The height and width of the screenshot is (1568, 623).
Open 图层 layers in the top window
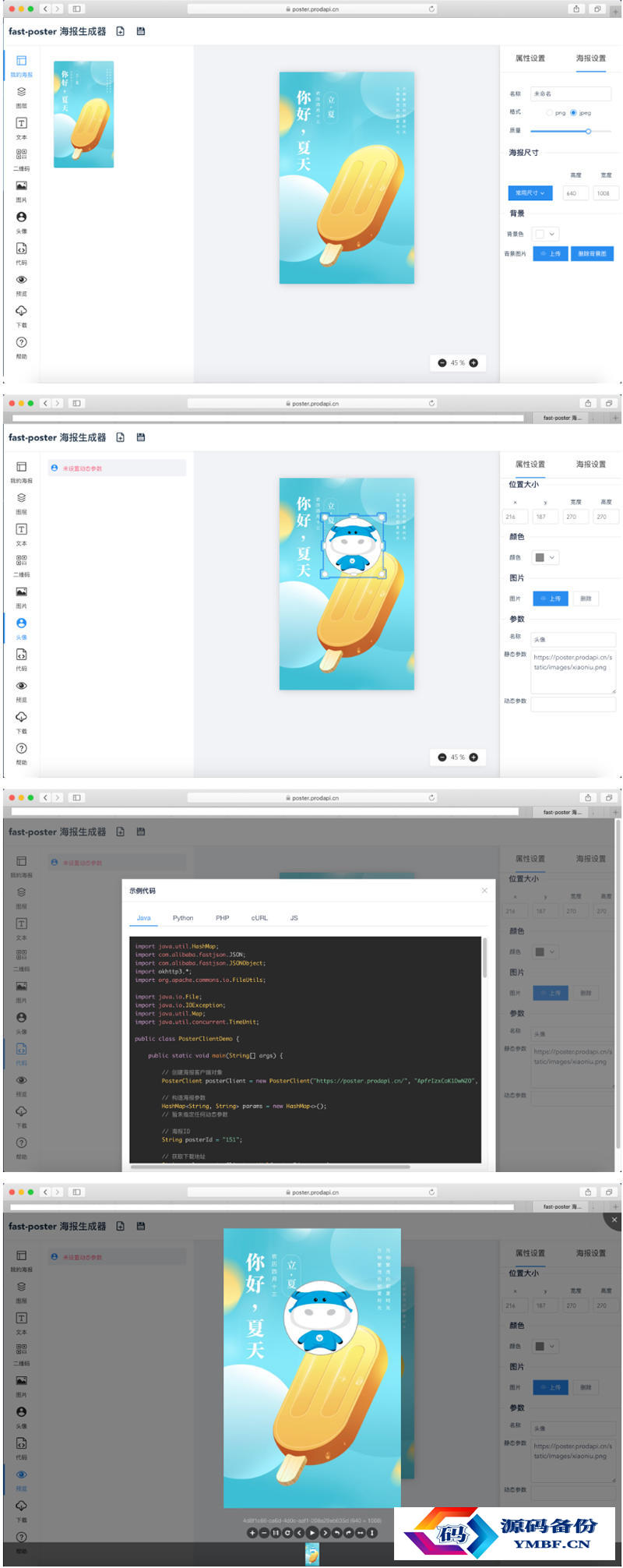[x=21, y=97]
